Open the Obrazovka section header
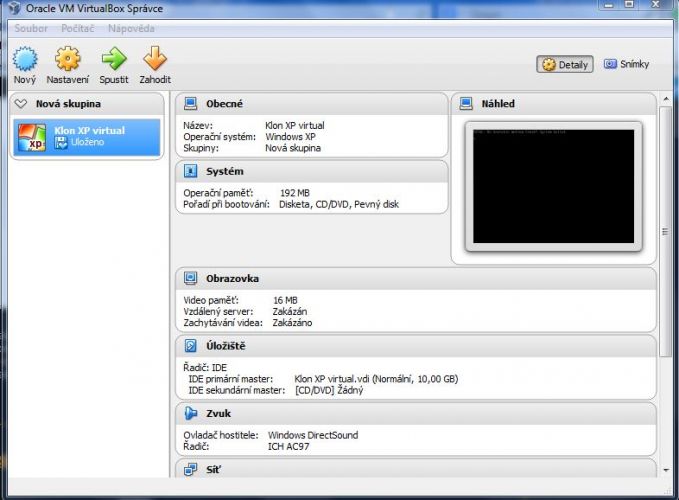Viewport: 679px width, 500px height. (x=416, y=278)
